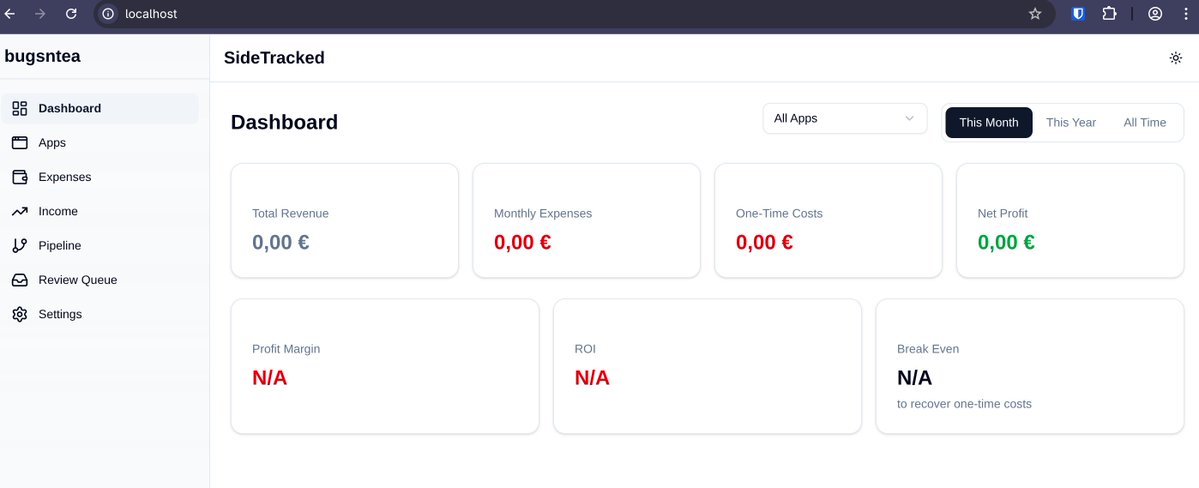Image resolution: width=1199 pixels, height=488 pixels.
Task: Go to the Expenses page label
Action: pyautogui.click(x=65, y=177)
